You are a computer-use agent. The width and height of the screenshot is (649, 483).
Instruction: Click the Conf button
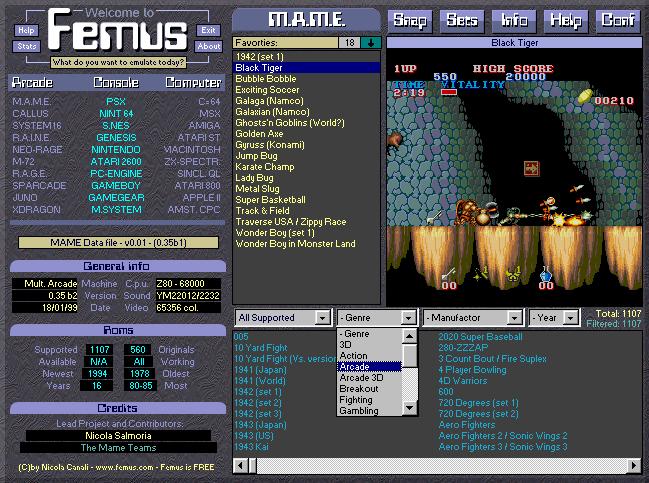coord(618,20)
